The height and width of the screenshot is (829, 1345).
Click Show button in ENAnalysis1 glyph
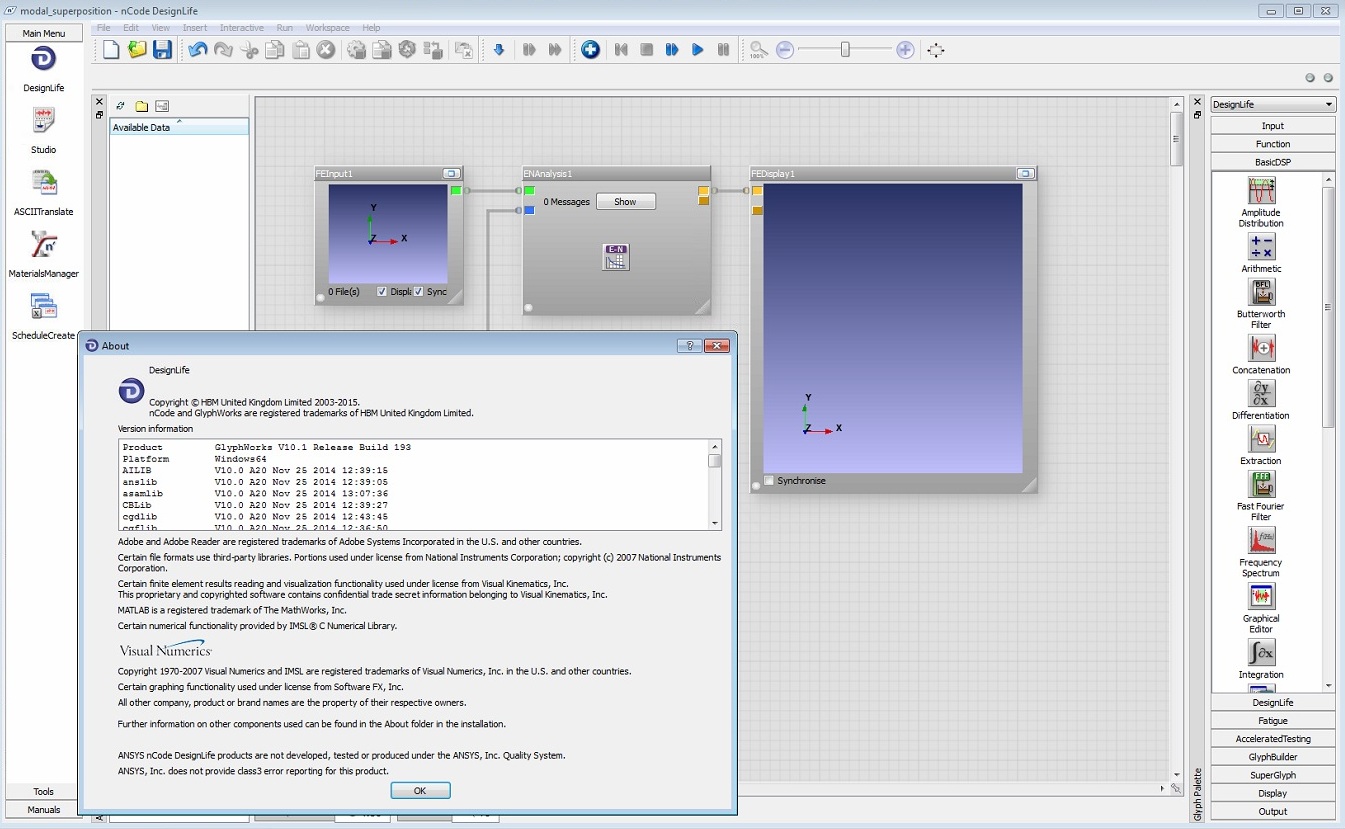coord(625,202)
